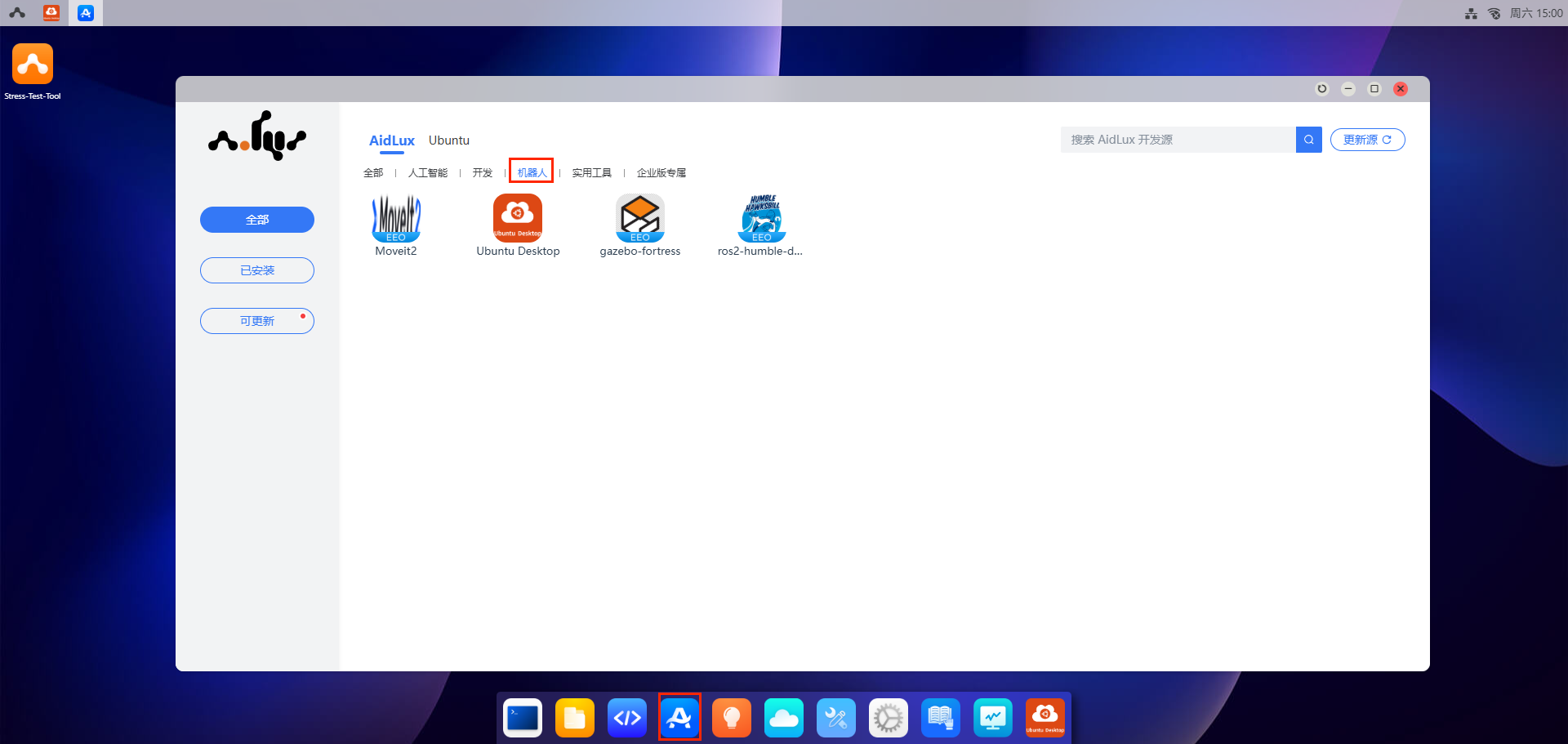Launch the terminal from the dock

click(523, 718)
